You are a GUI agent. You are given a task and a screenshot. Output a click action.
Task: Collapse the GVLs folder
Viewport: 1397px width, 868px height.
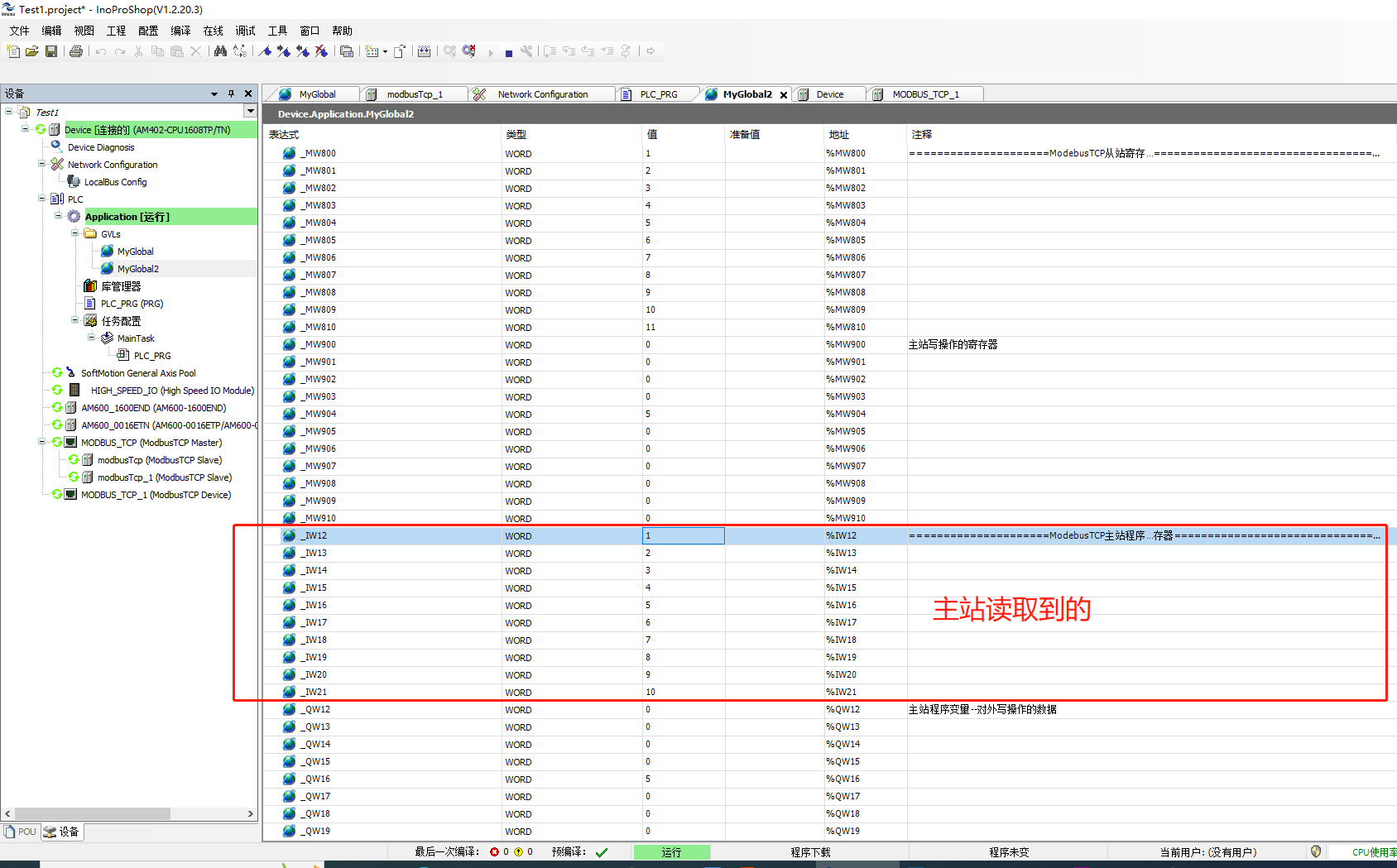click(74, 233)
